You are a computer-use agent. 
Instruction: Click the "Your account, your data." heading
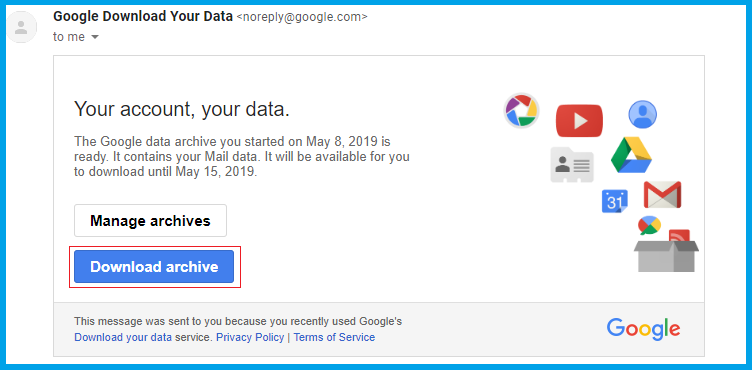(x=182, y=109)
